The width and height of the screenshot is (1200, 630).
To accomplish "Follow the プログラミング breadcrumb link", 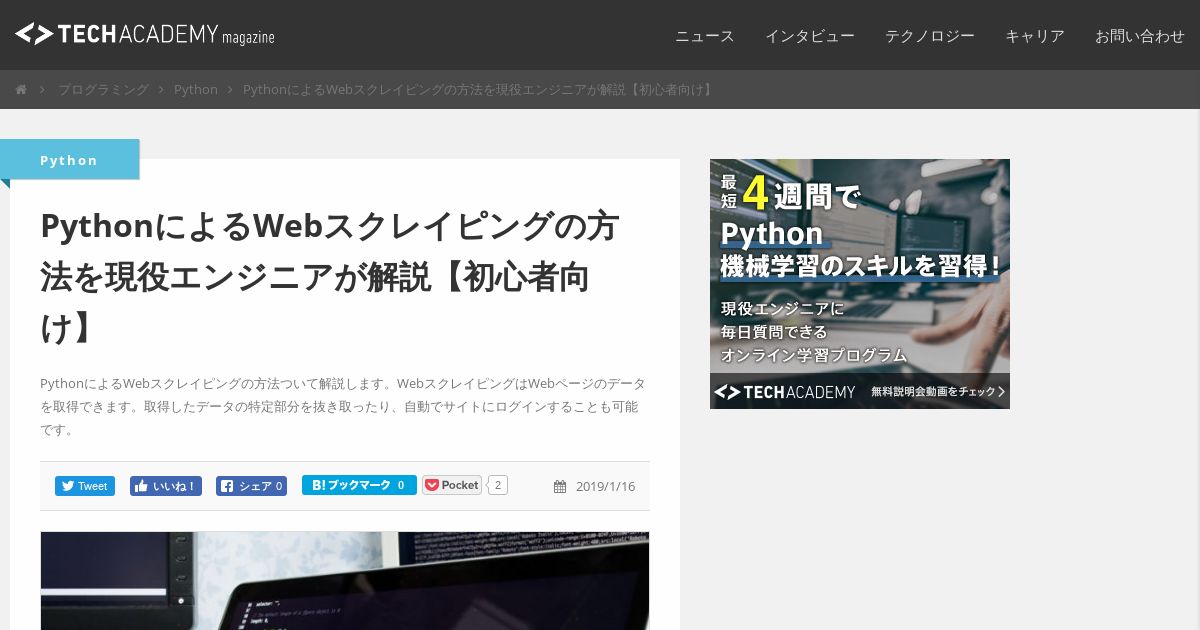I will pos(103,90).
